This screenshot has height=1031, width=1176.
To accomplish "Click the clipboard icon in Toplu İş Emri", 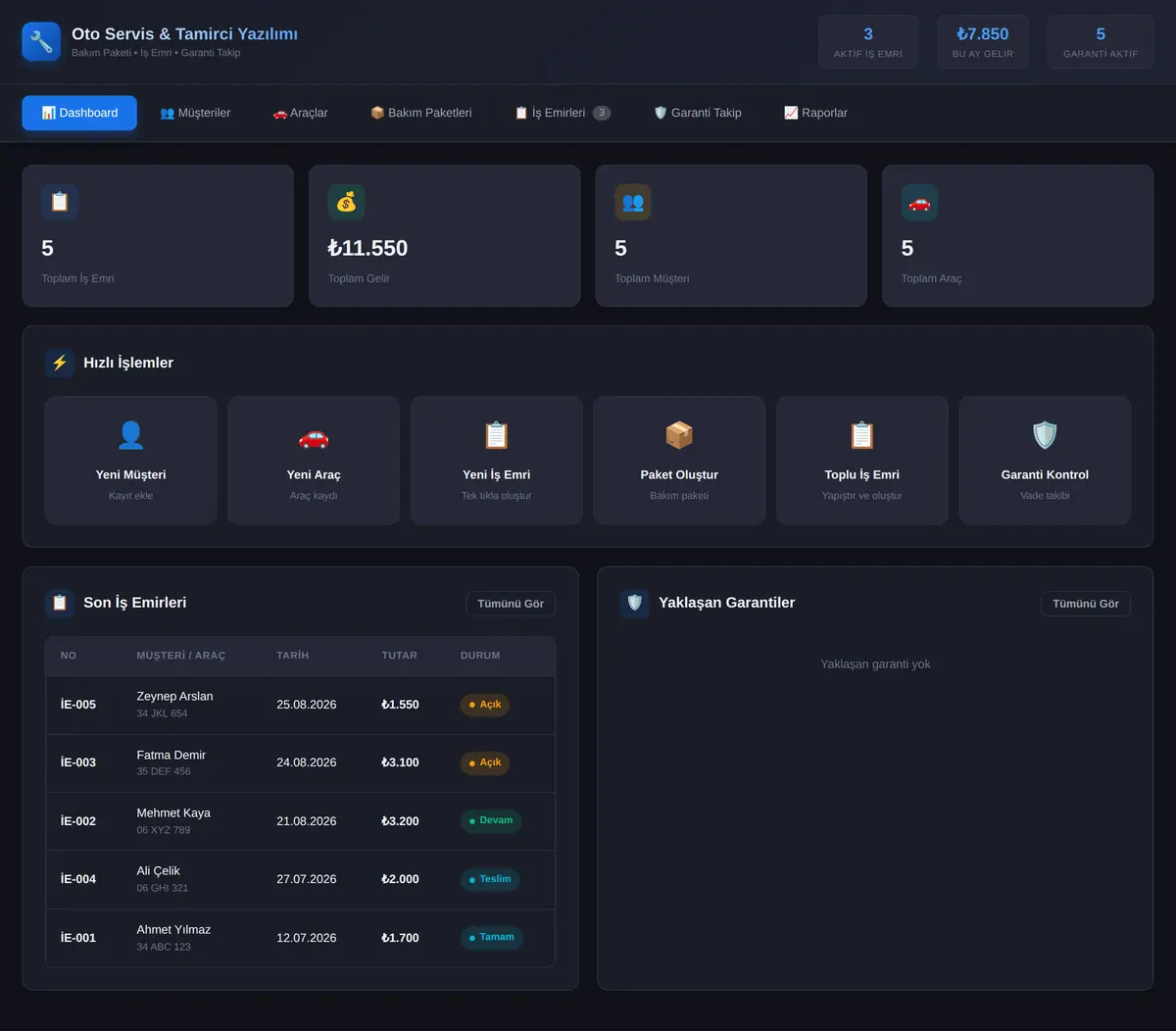I will 862,435.
